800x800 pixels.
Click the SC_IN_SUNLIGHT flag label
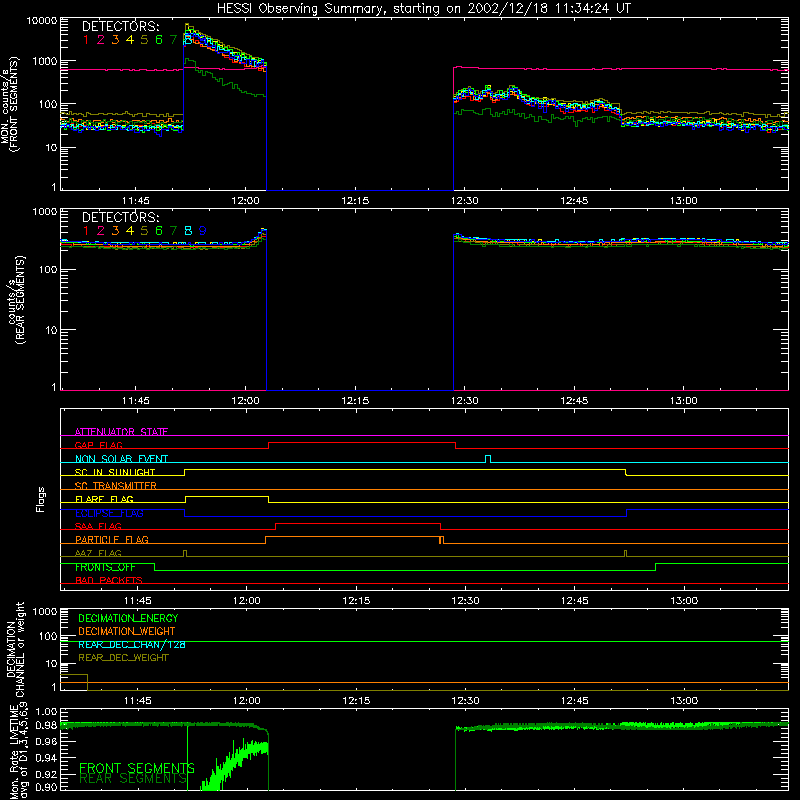pyautogui.click(x=115, y=472)
